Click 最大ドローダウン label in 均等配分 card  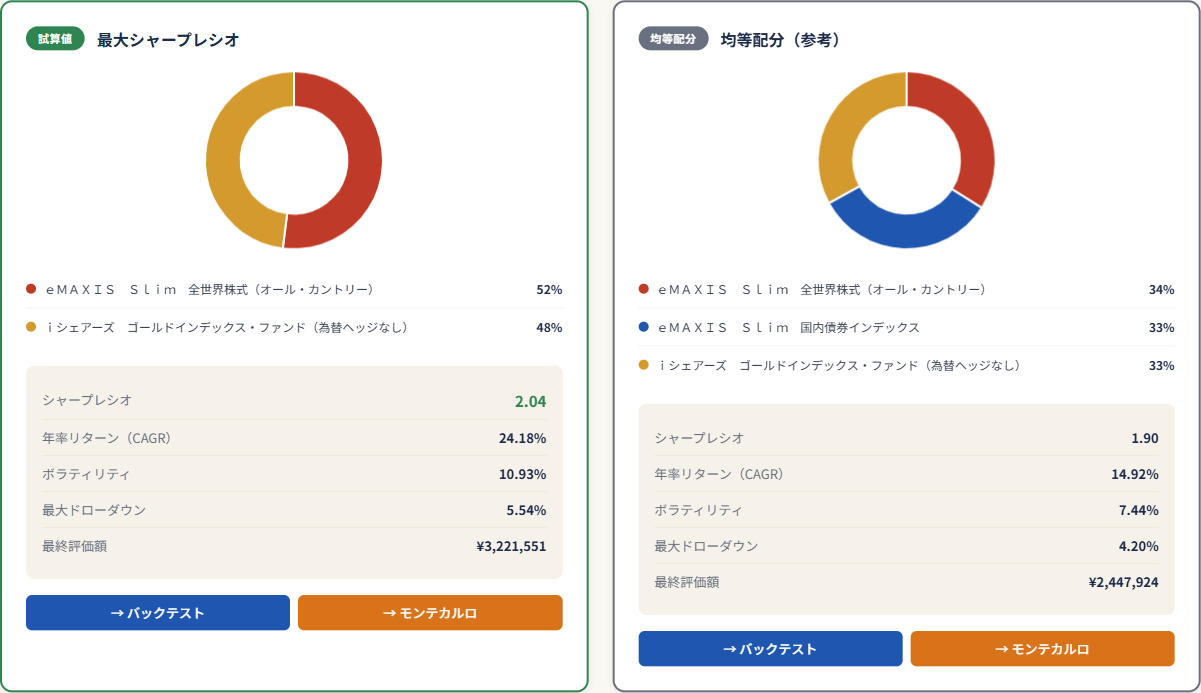706,546
